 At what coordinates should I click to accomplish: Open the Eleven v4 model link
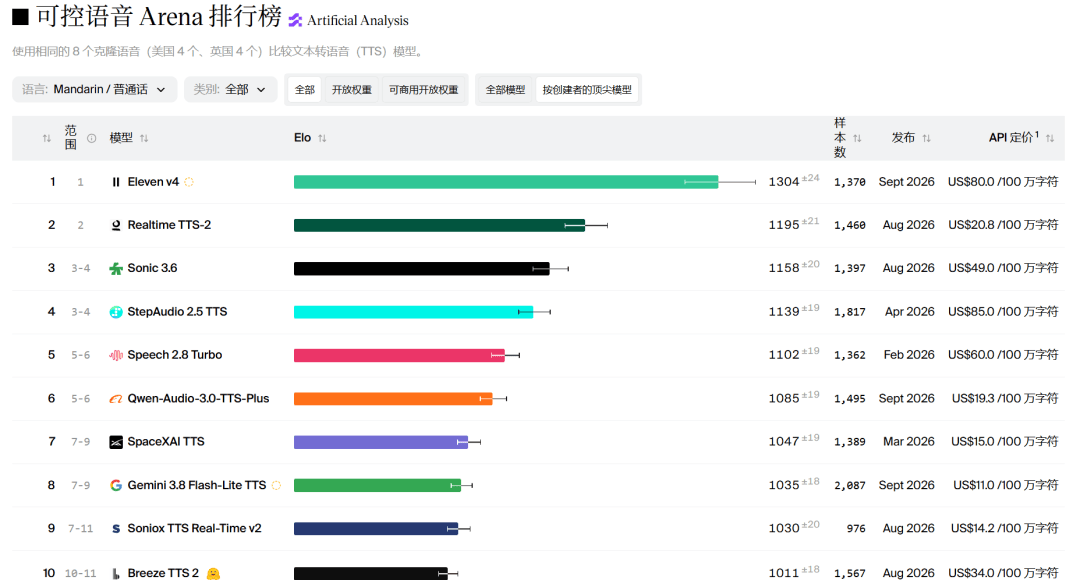(153, 182)
